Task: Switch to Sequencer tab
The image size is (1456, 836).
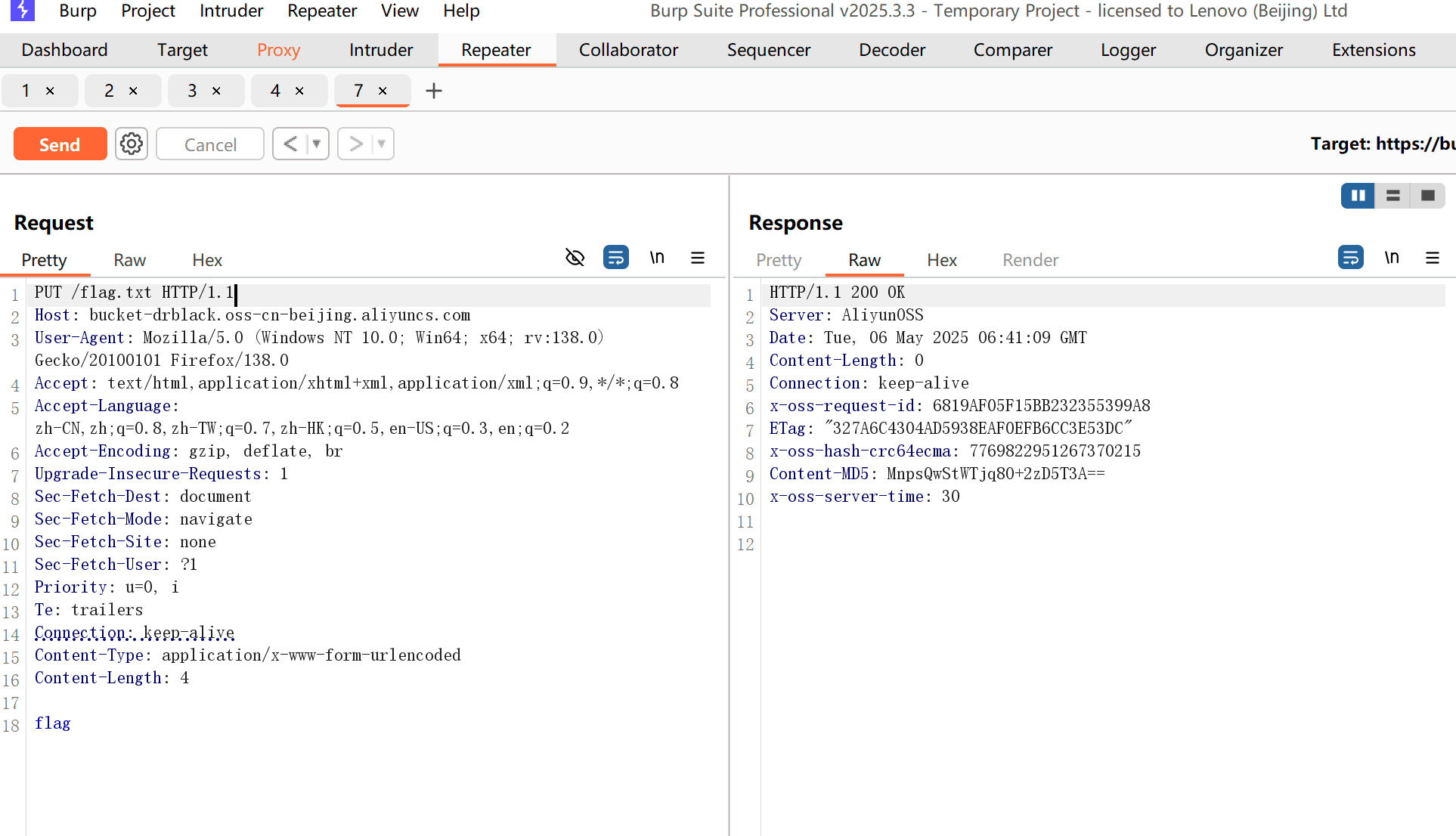Action: click(x=769, y=50)
